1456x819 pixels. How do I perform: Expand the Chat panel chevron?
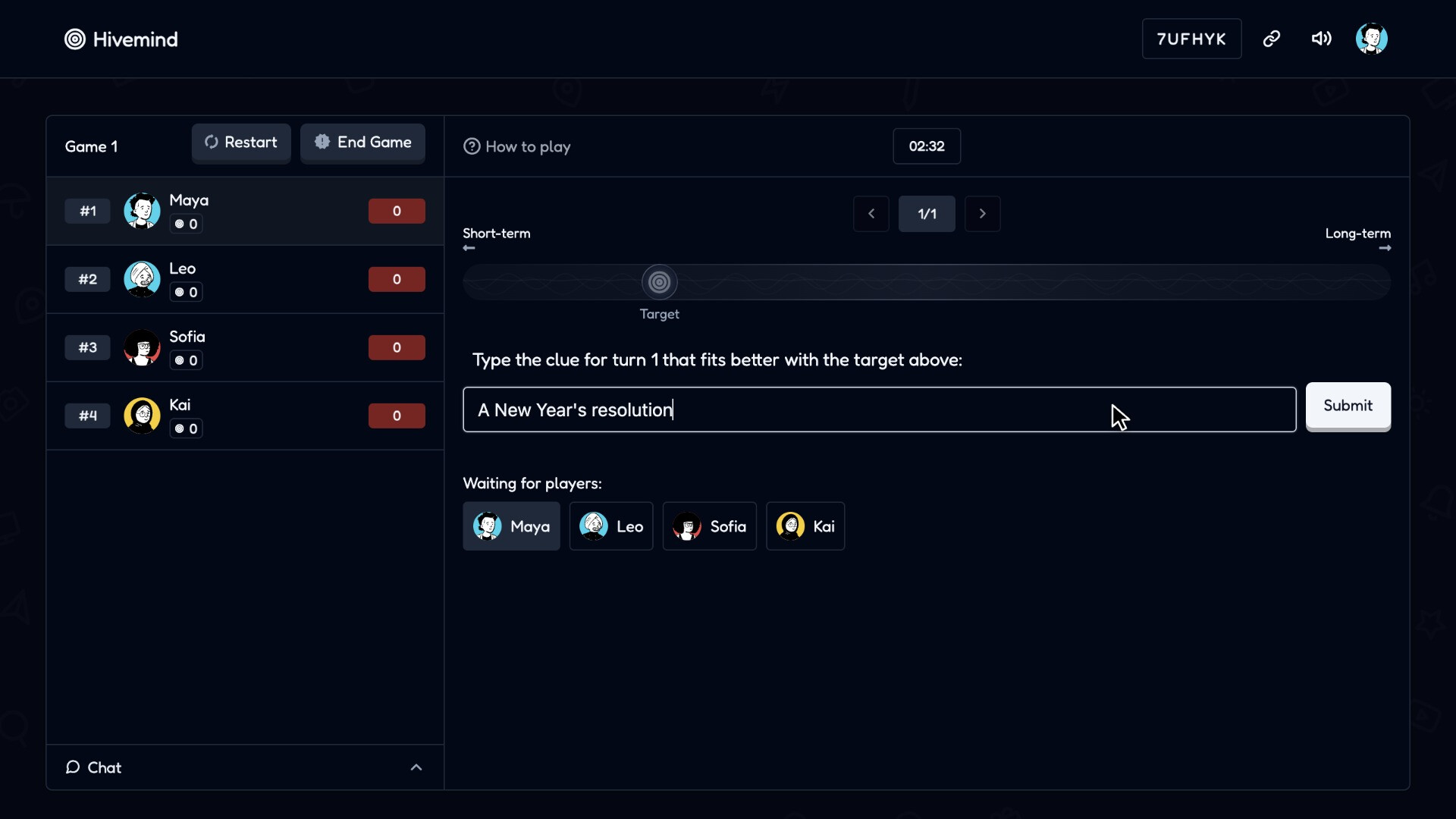[x=416, y=767]
